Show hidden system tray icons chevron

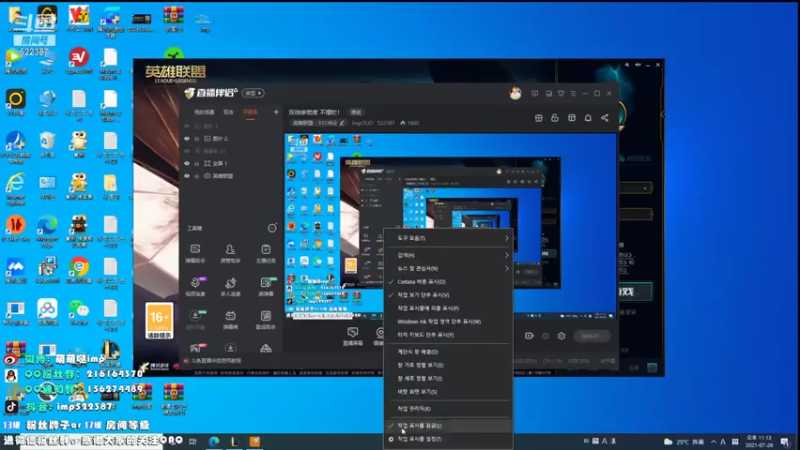[x=713, y=441]
